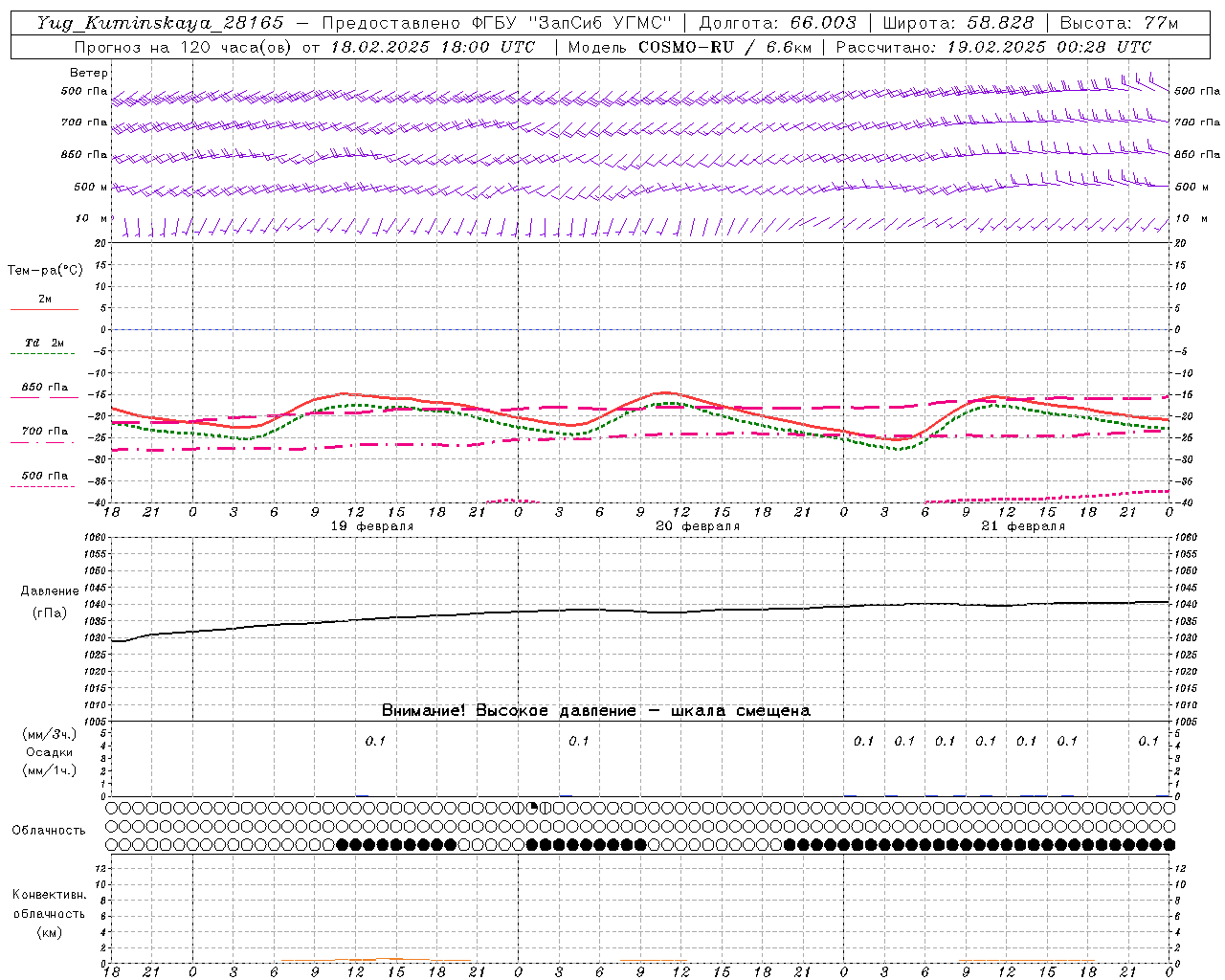Click the Широта: 58.828 value
The image size is (1225, 980).
tap(958, 23)
